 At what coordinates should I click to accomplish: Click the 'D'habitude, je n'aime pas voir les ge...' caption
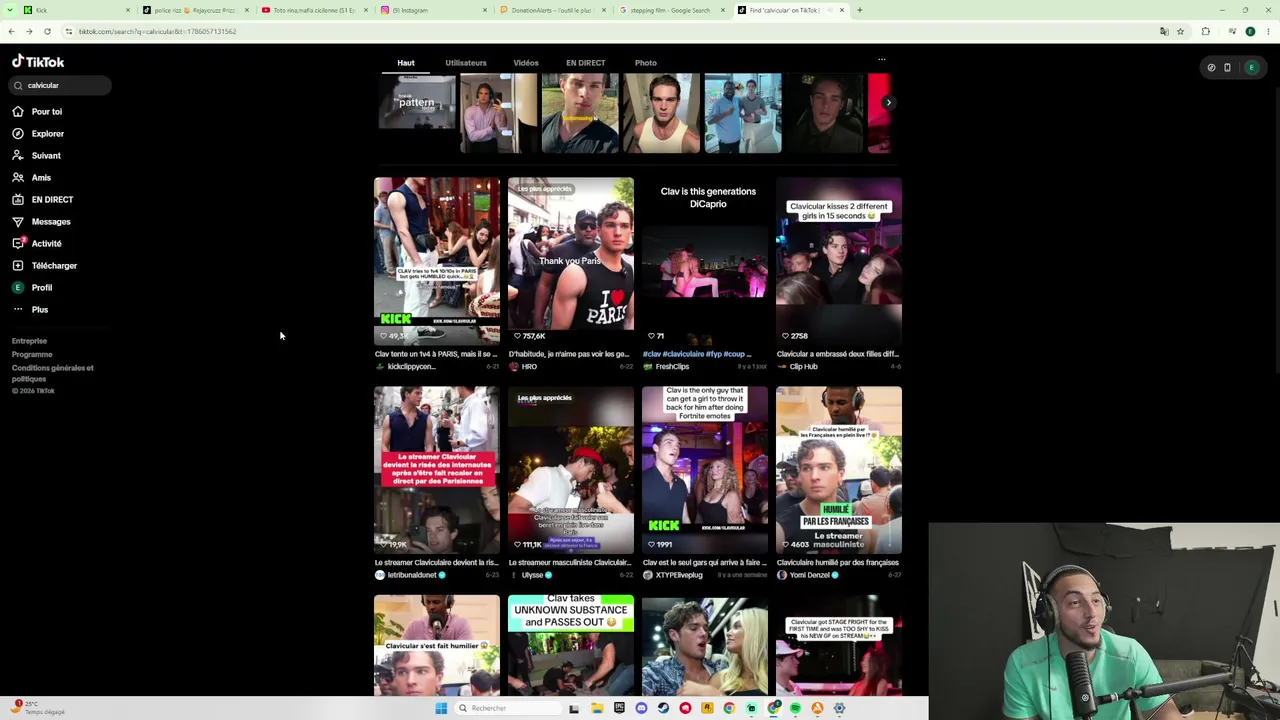pyautogui.click(x=569, y=354)
